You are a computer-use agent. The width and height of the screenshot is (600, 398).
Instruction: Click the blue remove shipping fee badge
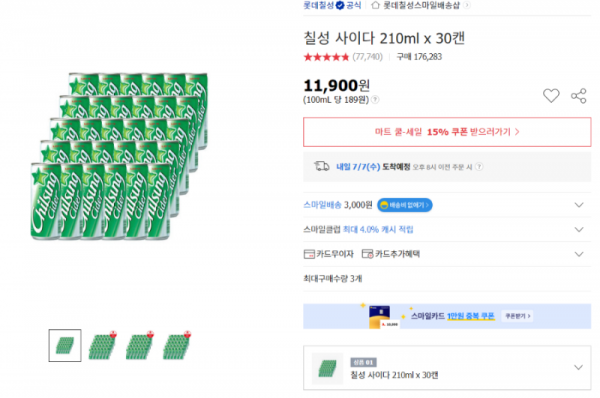tap(405, 205)
